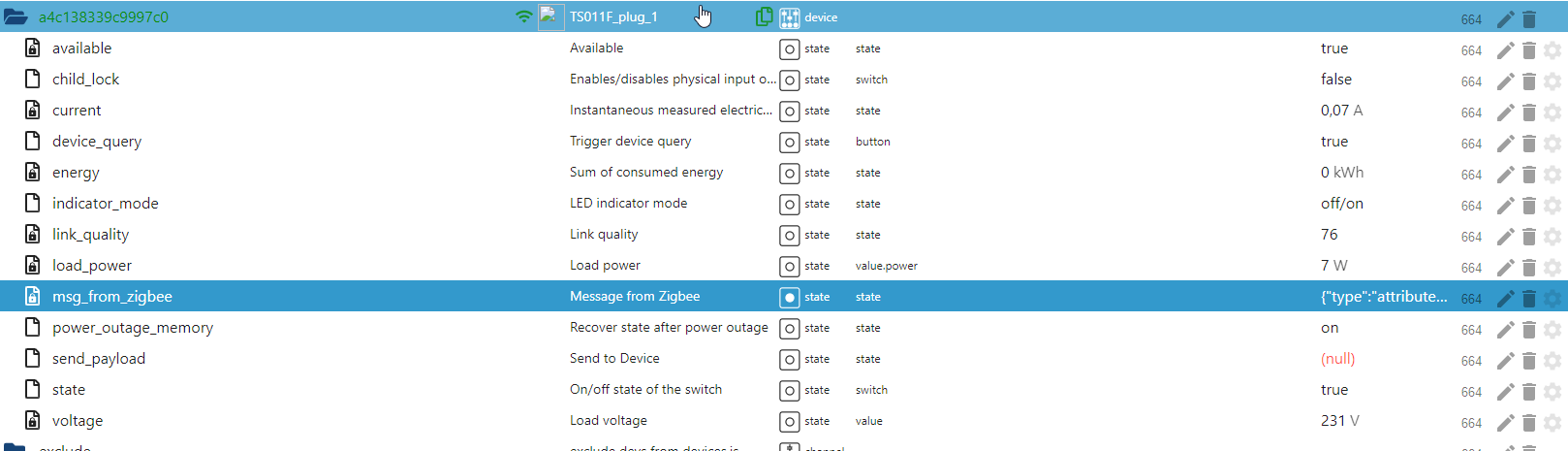1568x451 pixels.
Task: Click the (null) value of send_payload
Action: pyautogui.click(x=1337, y=359)
